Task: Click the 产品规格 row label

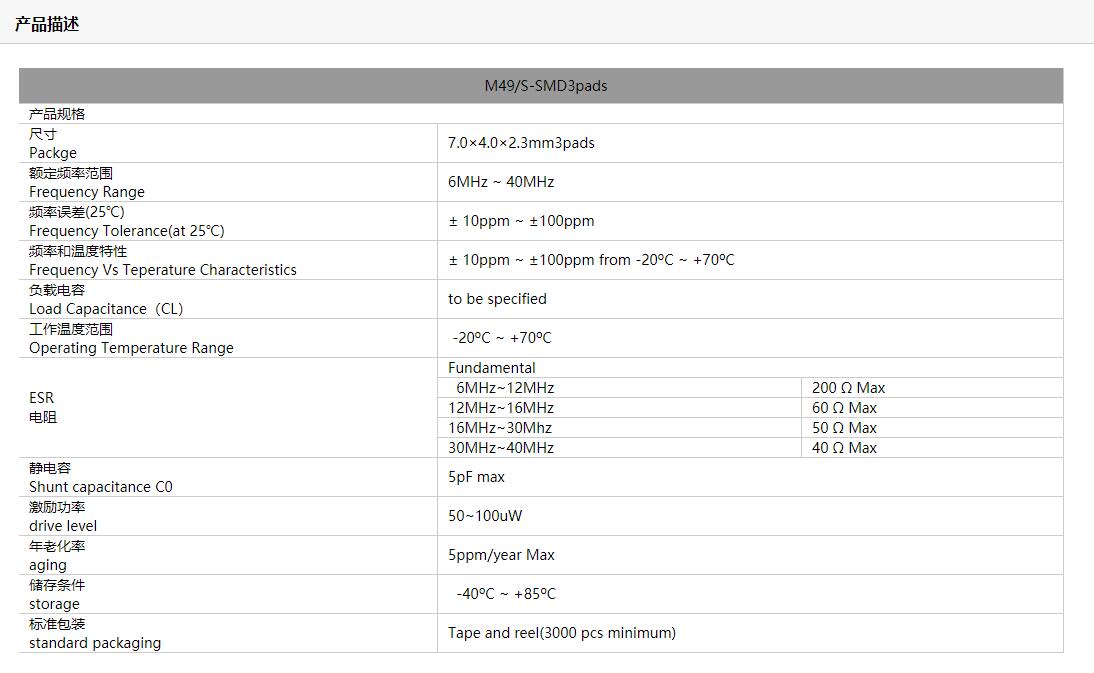Action: coord(57,114)
